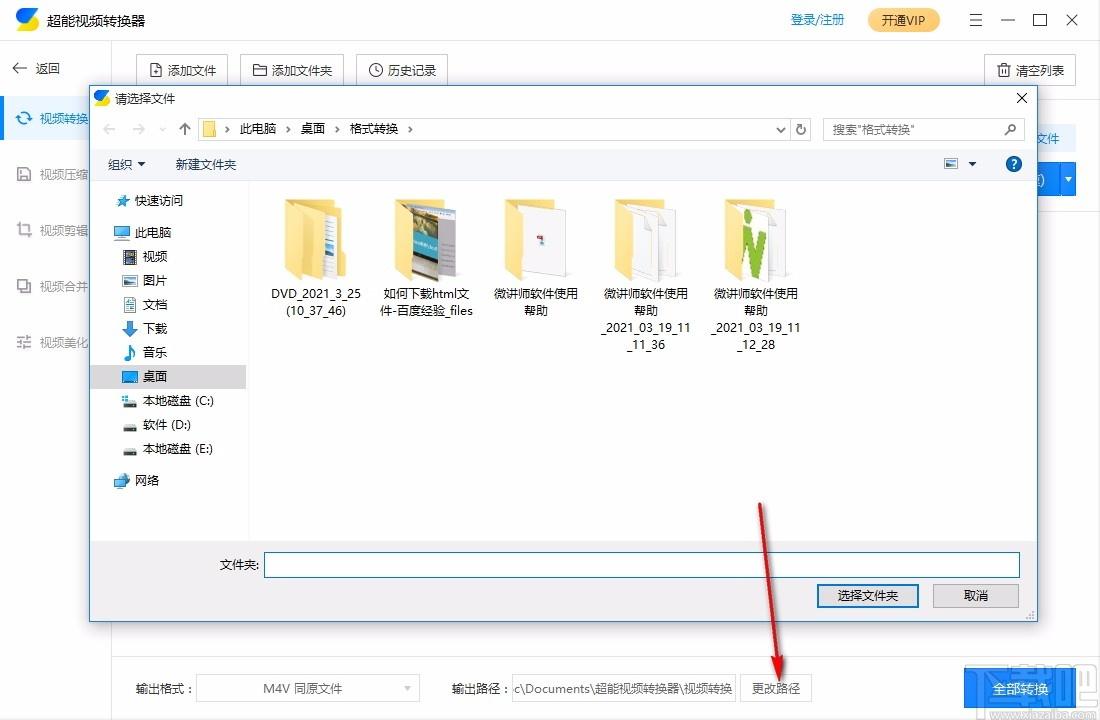Select 下载 in the navigation tree
Image resolution: width=1100 pixels, height=720 pixels.
pos(146,328)
